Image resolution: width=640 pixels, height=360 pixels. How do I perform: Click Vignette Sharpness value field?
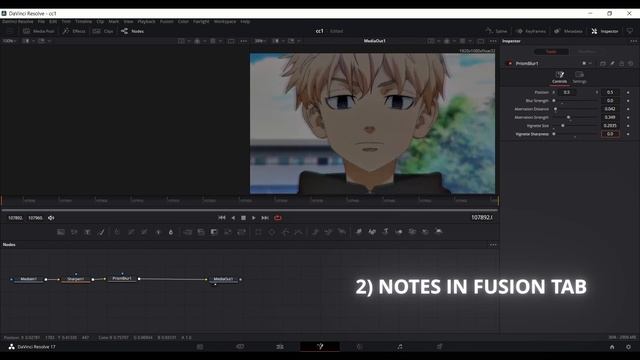(610, 134)
